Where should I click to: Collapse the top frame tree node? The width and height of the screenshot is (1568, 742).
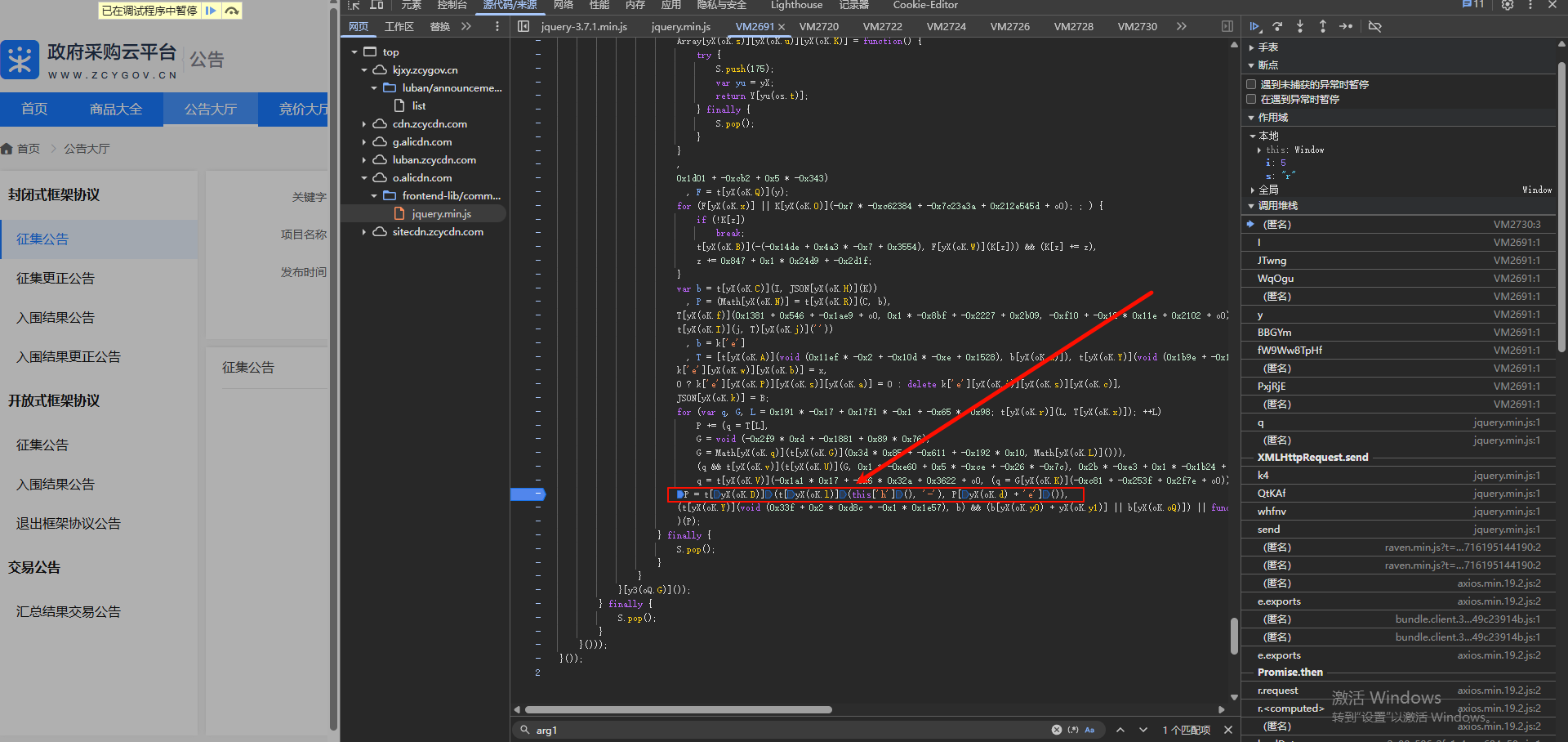point(354,52)
